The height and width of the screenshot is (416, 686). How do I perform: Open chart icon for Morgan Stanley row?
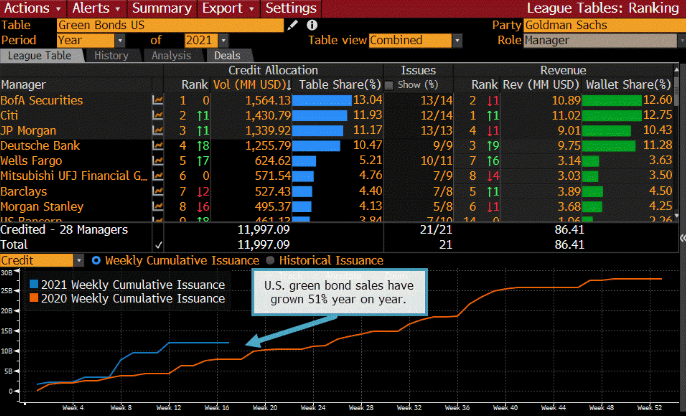point(157,206)
